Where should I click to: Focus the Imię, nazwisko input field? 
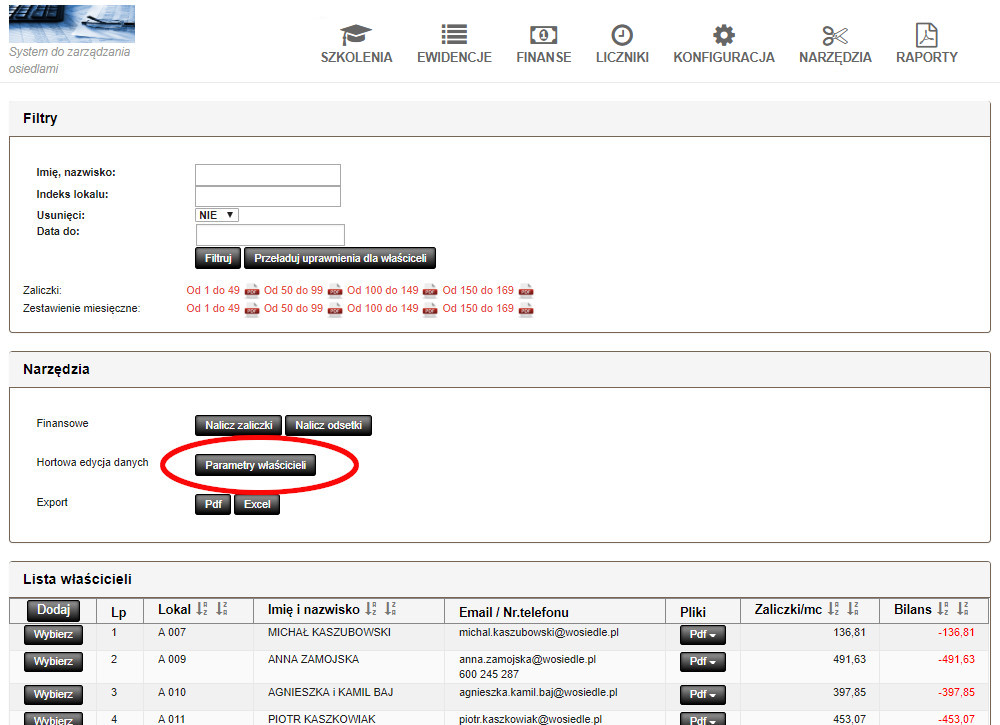point(268,175)
